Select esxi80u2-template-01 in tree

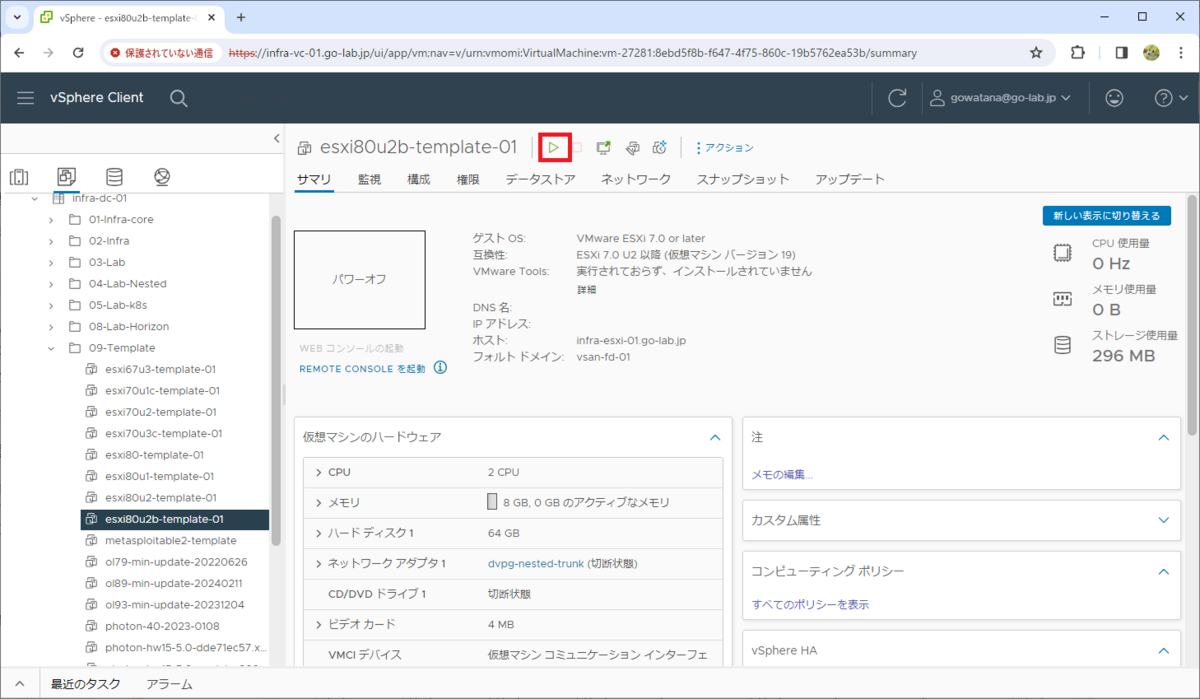pyautogui.click(x=161, y=498)
